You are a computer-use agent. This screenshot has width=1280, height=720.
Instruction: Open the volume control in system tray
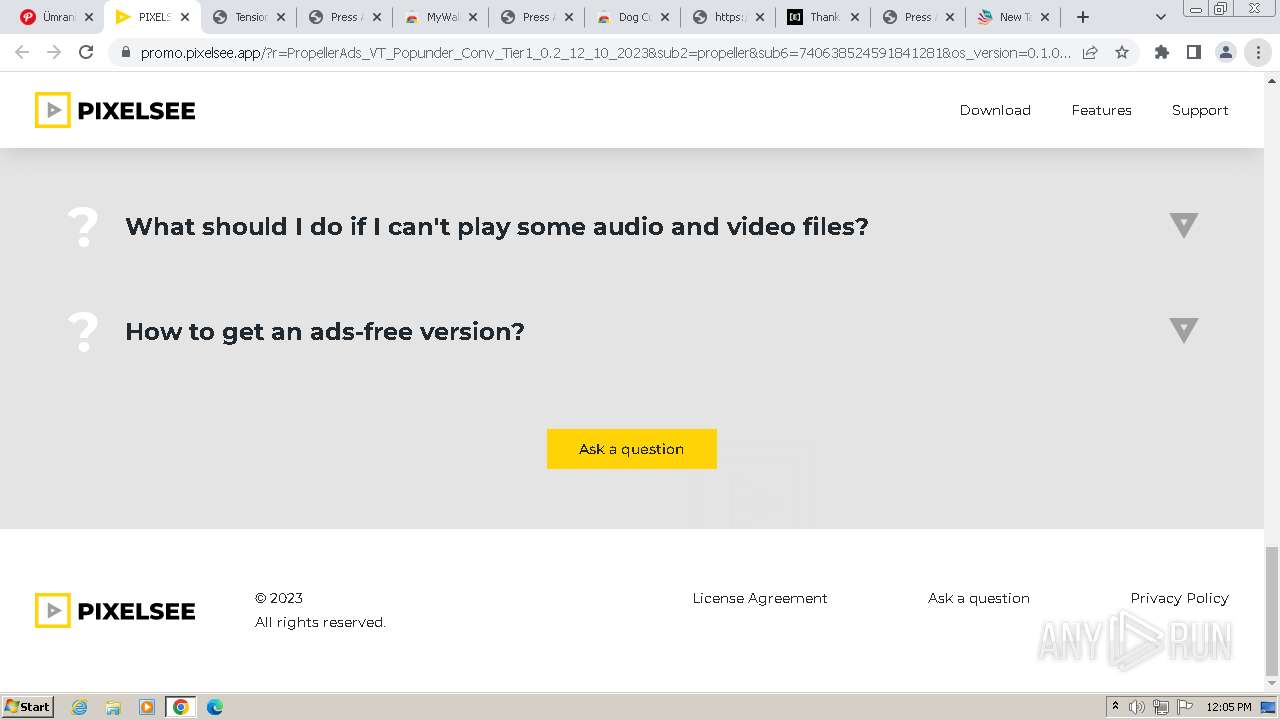point(1137,707)
